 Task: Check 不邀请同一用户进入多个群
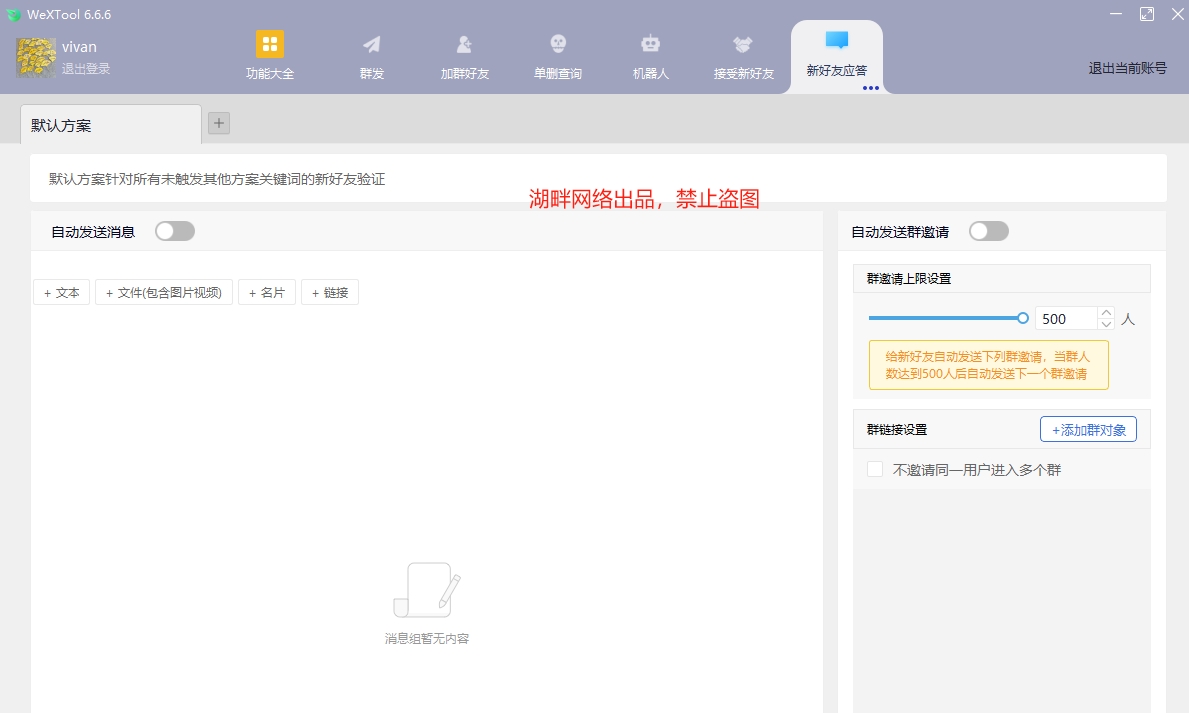[x=875, y=468]
